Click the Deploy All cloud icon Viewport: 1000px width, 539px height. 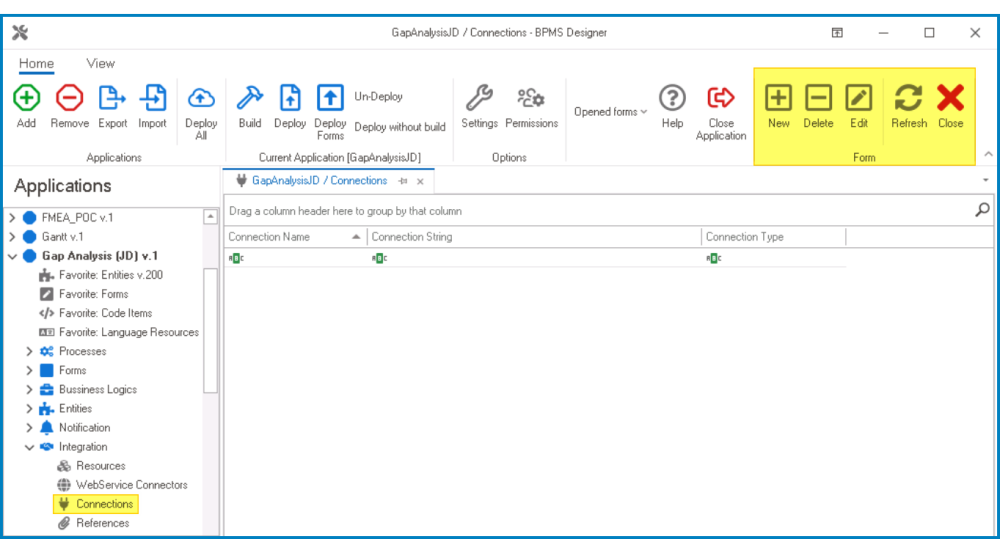[x=201, y=98]
